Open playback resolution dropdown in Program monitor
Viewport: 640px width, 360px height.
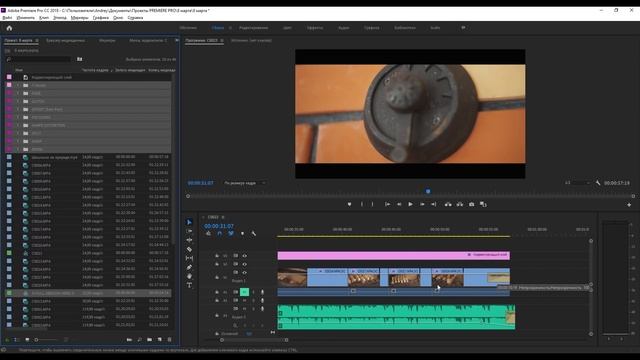pyautogui.click(x=578, y=183)
